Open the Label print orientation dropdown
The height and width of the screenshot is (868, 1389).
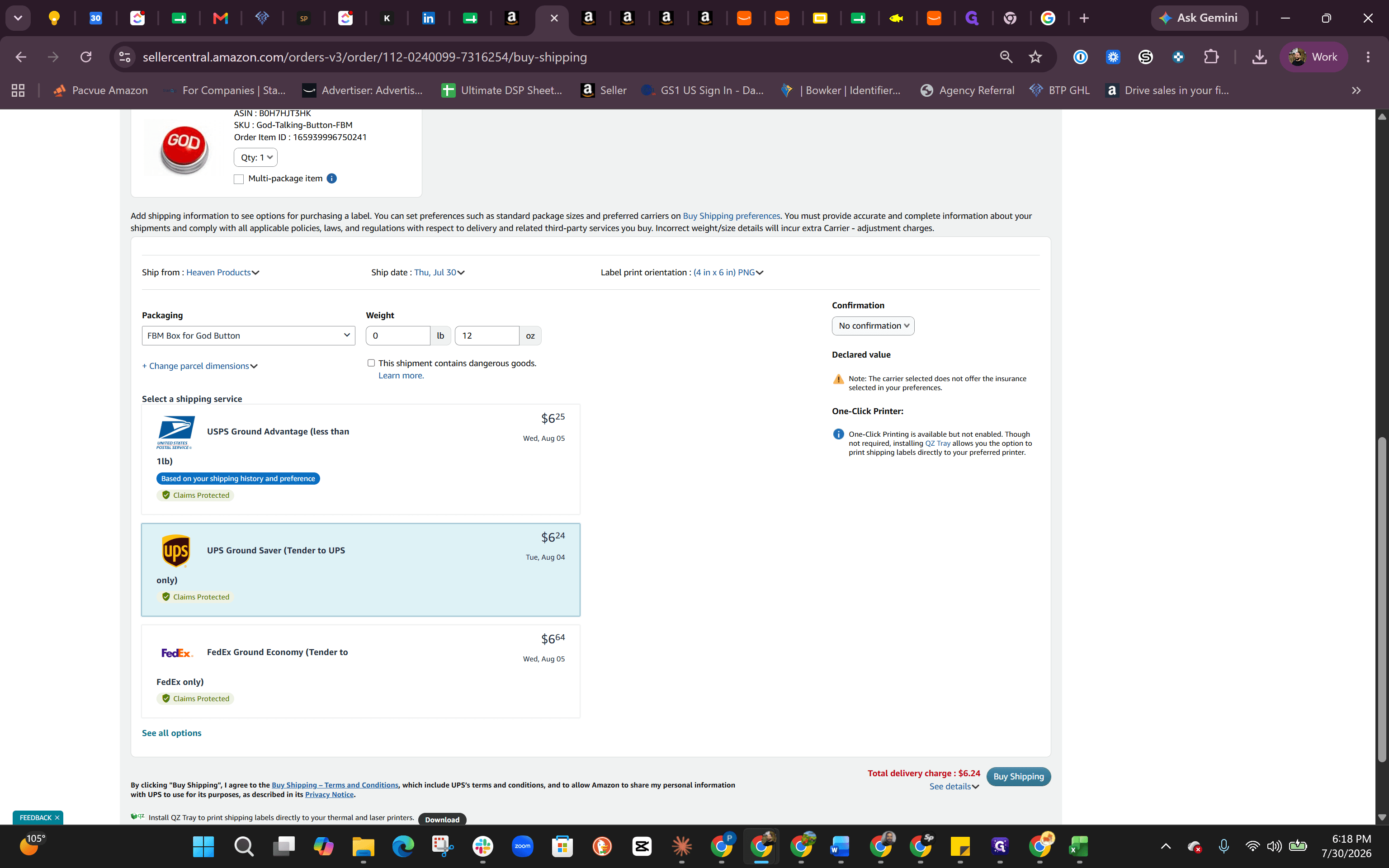pos(728,272)
